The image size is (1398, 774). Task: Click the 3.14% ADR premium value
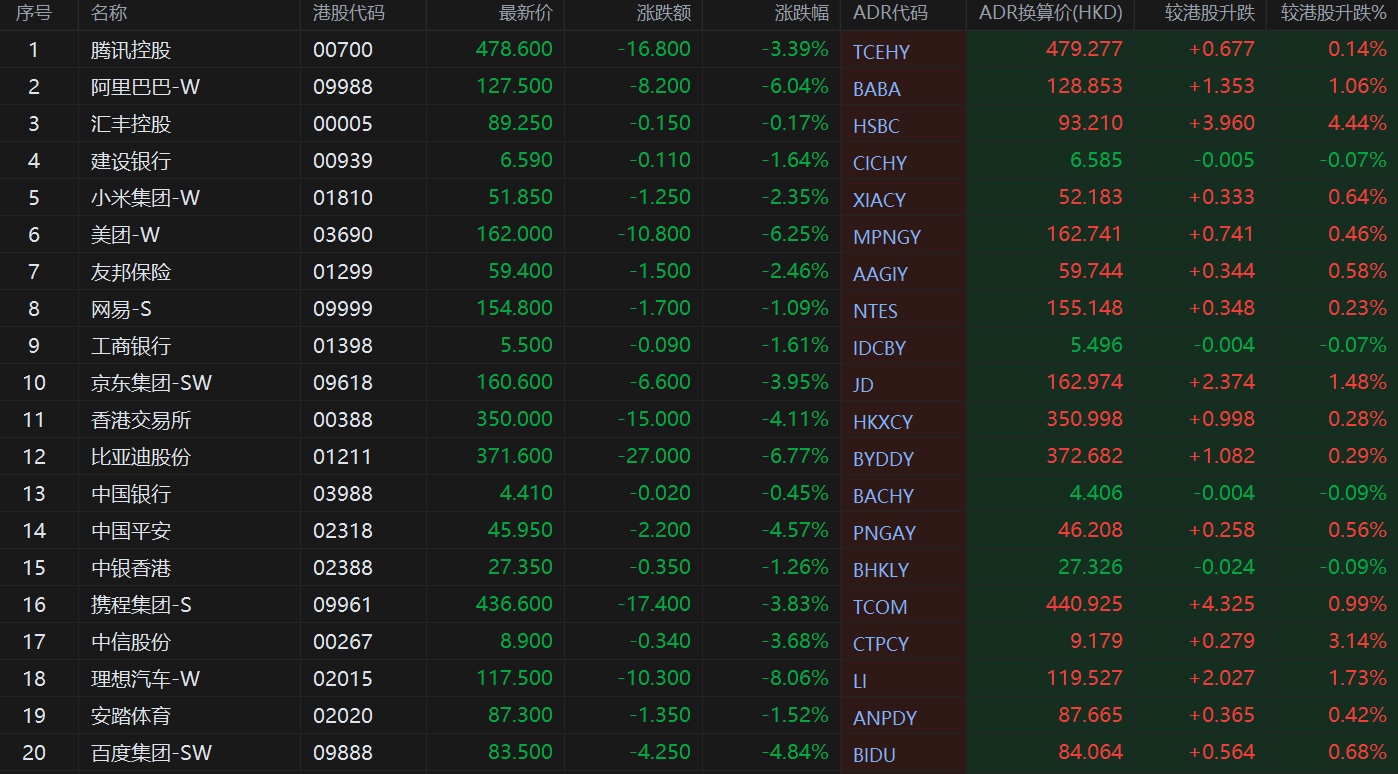click(1357, 641)
